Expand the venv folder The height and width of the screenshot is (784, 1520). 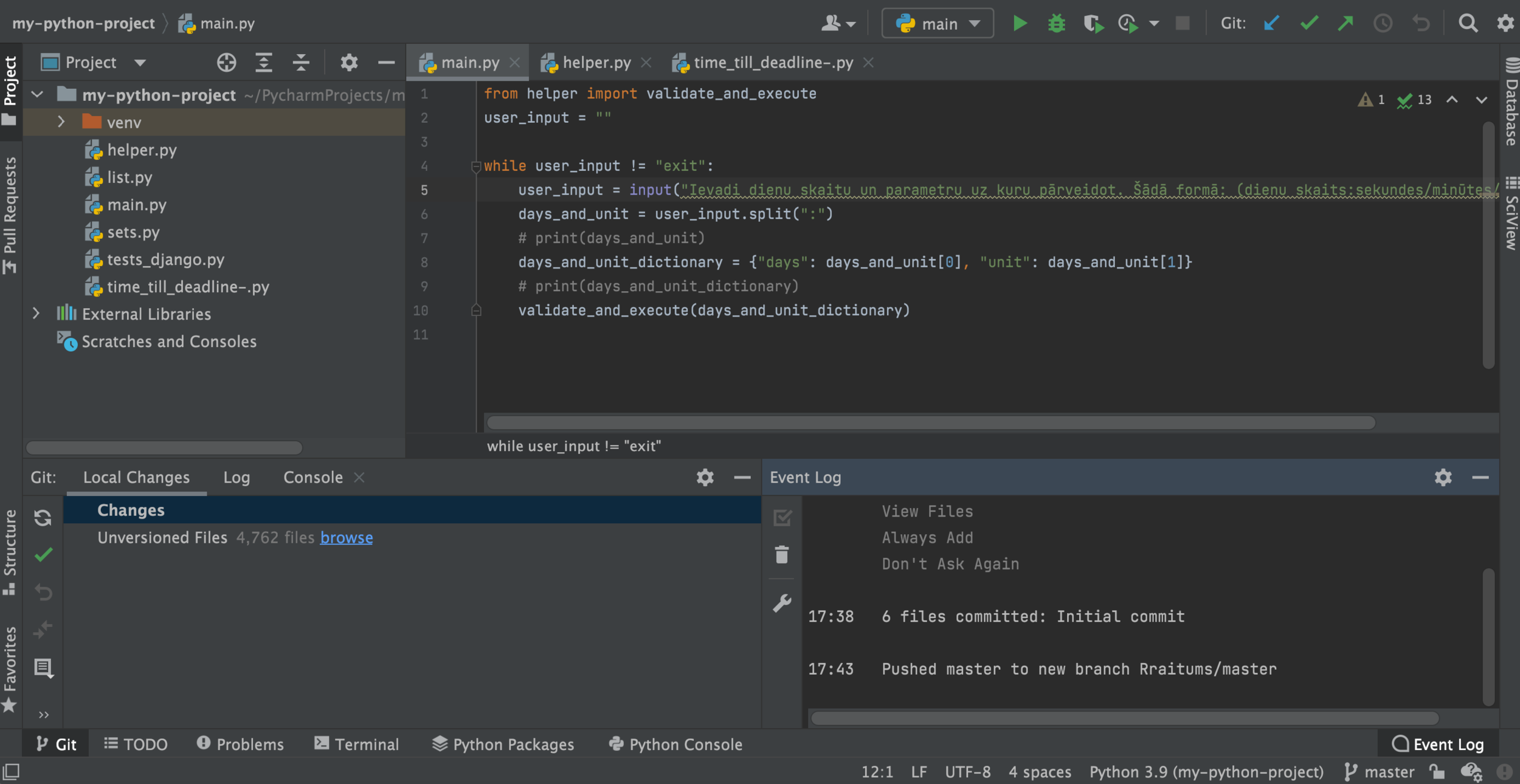[61, 122]
